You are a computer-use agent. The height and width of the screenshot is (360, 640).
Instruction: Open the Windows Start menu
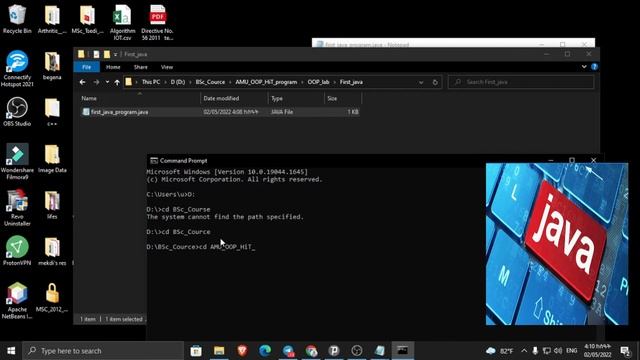click(x=11, y=351)
